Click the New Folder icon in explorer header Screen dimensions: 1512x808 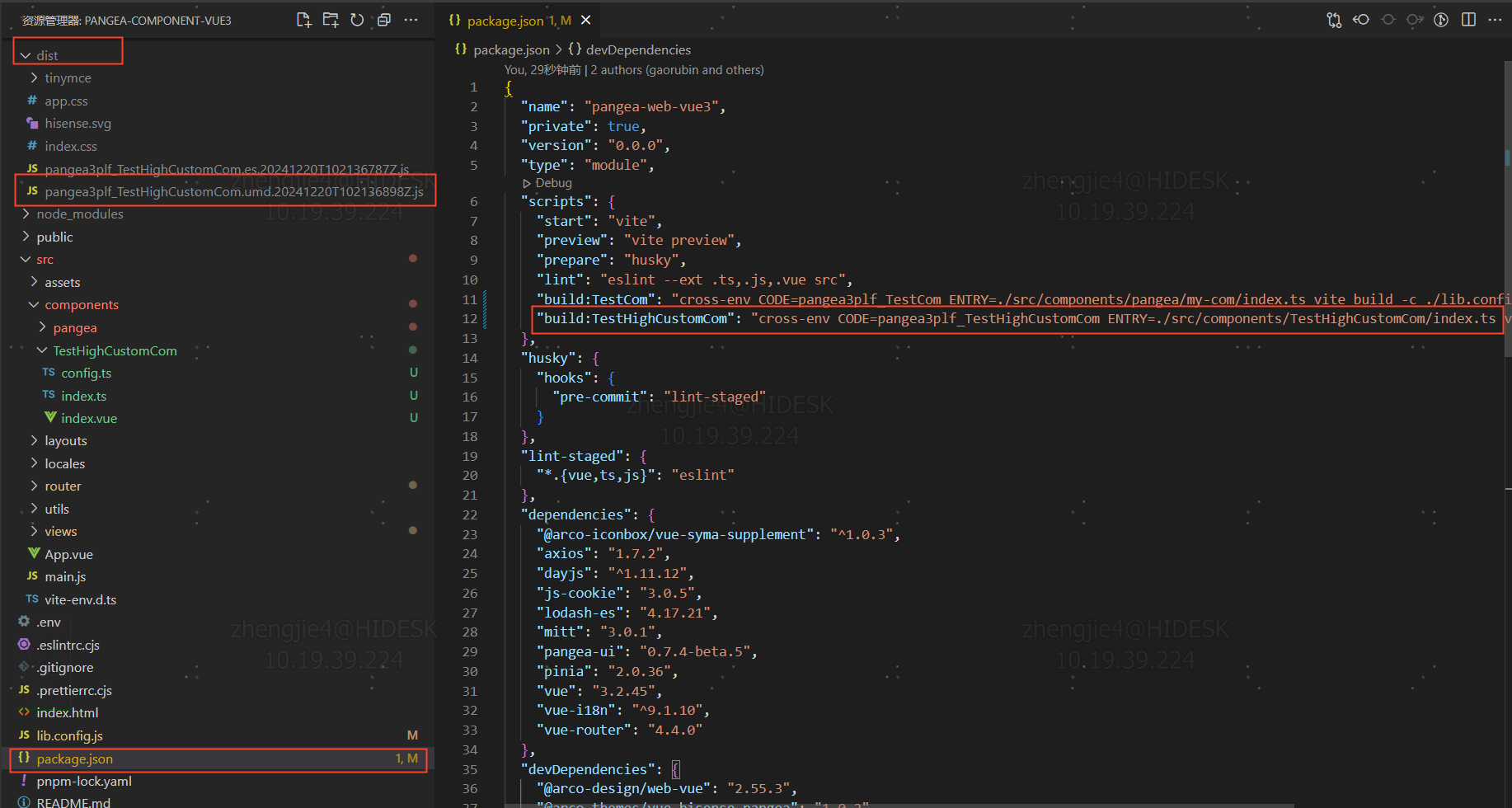point(331,20)
